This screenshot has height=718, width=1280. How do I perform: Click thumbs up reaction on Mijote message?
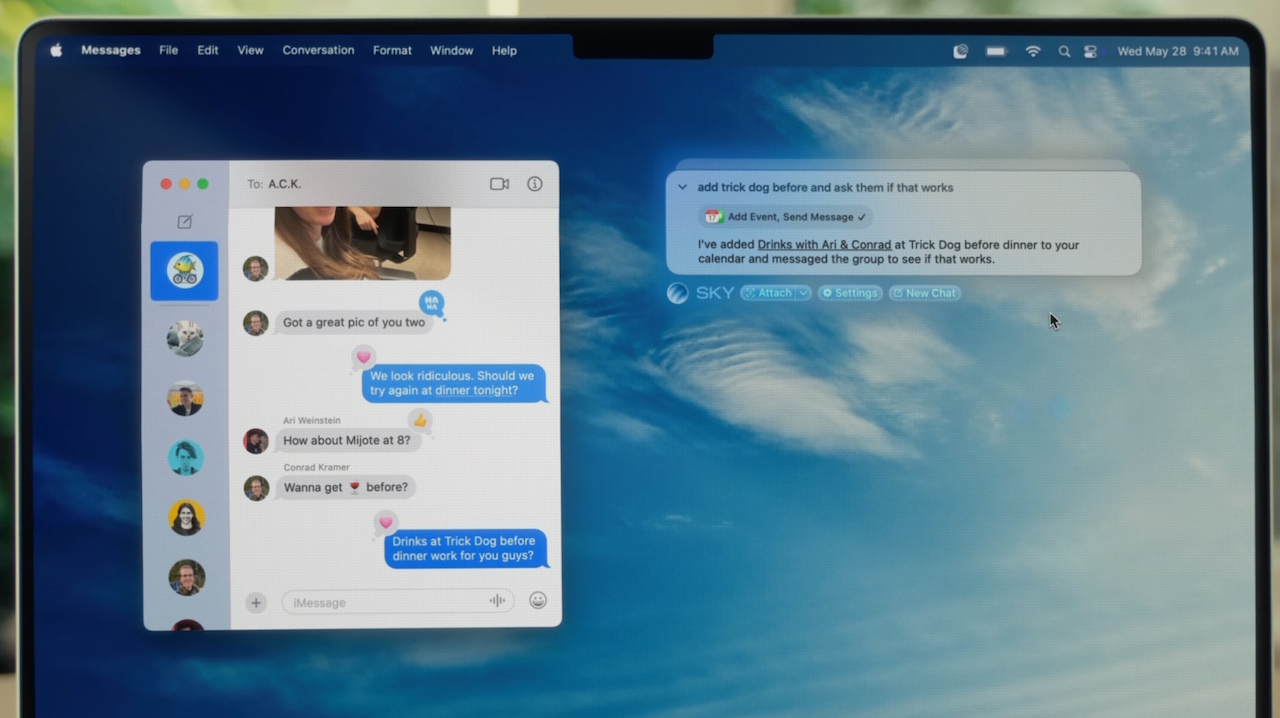tap(420, 421)
